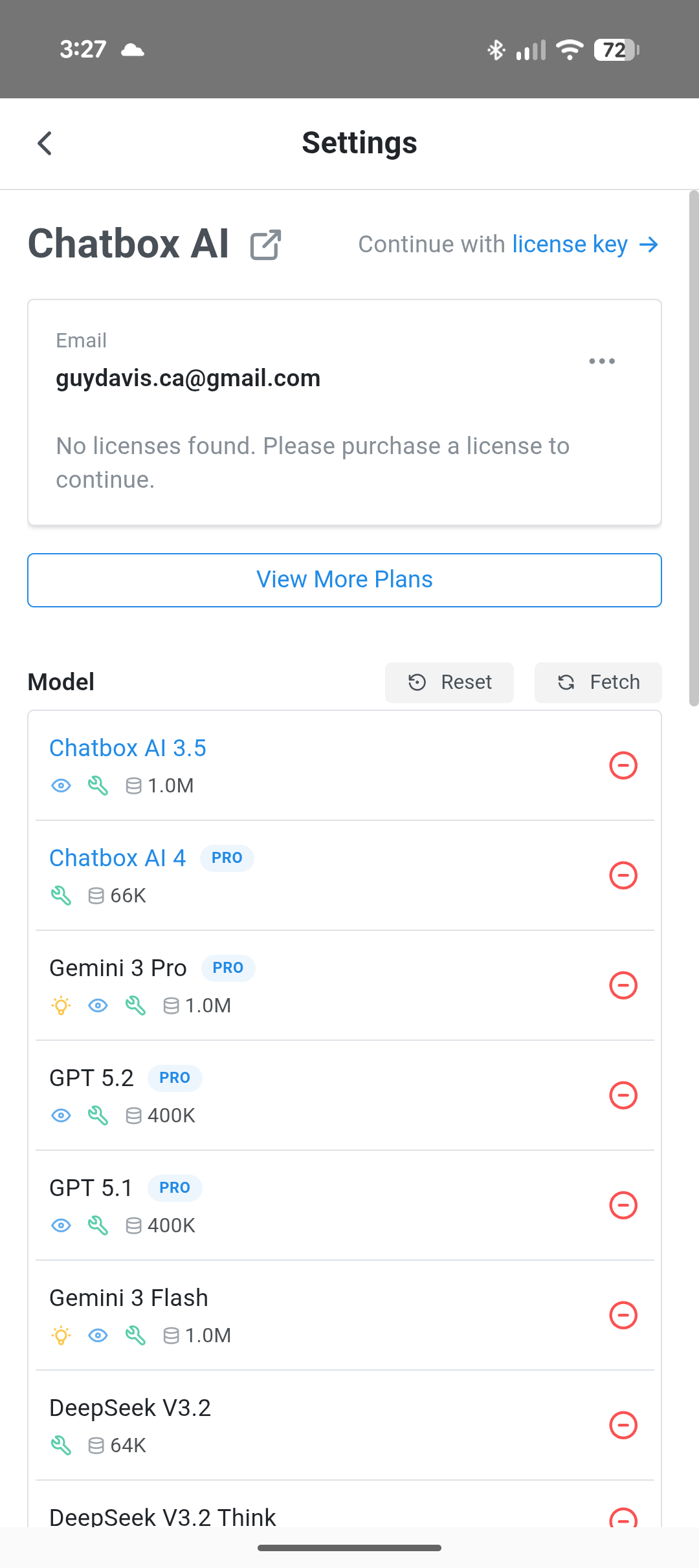
Task: Remove GPT 5.2 model
Action: point(623,1096)
